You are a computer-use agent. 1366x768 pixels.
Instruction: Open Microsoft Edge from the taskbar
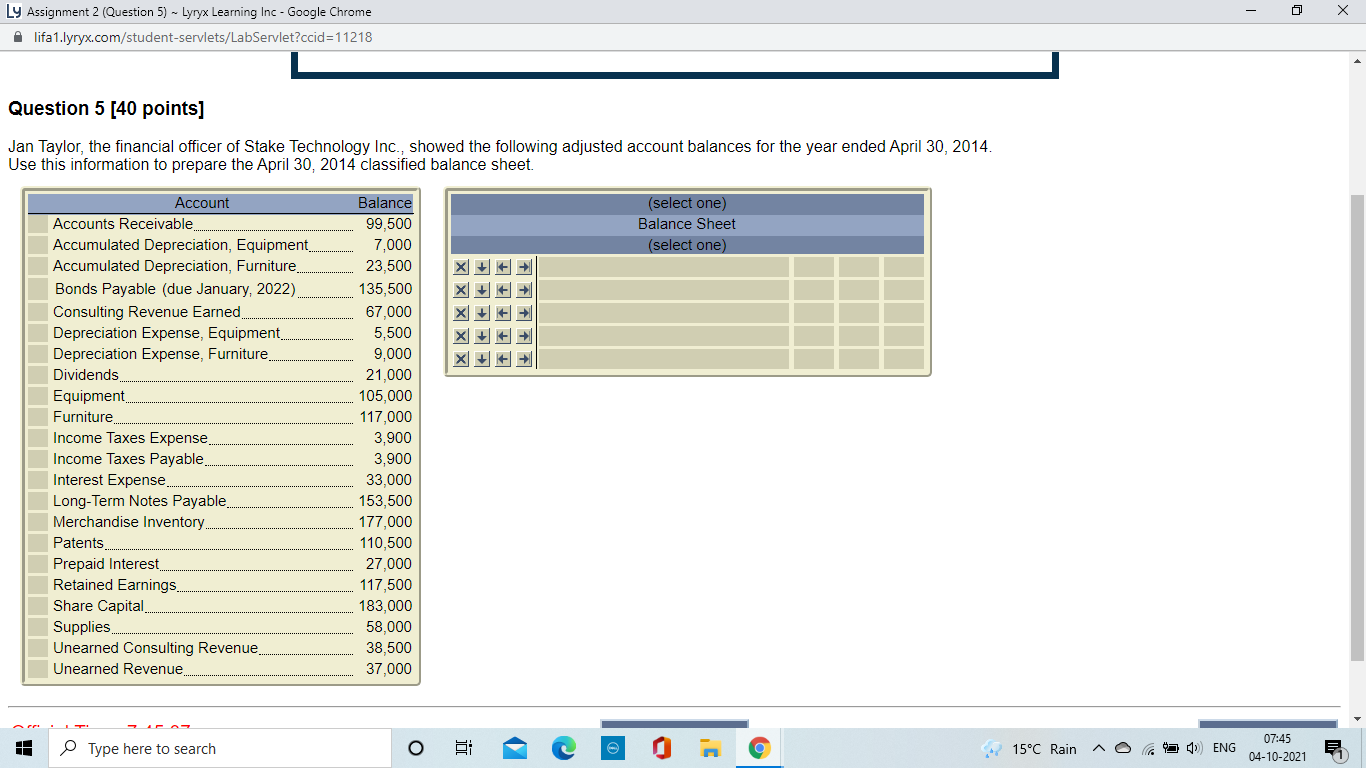click(563, 747)
